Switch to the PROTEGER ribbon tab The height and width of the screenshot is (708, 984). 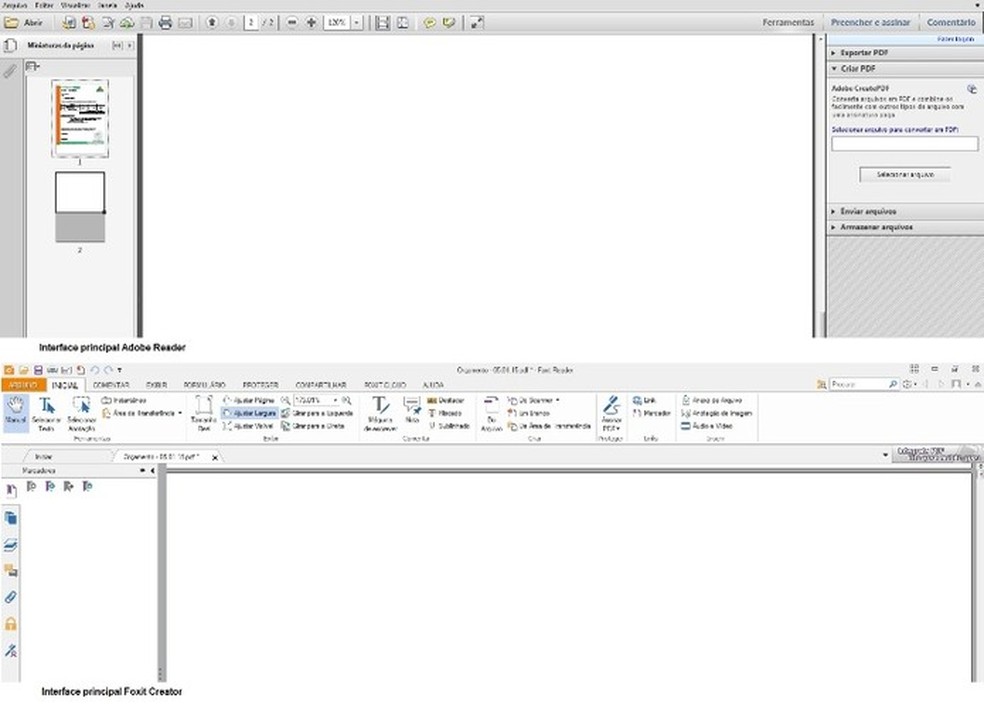tap(260, 385)
